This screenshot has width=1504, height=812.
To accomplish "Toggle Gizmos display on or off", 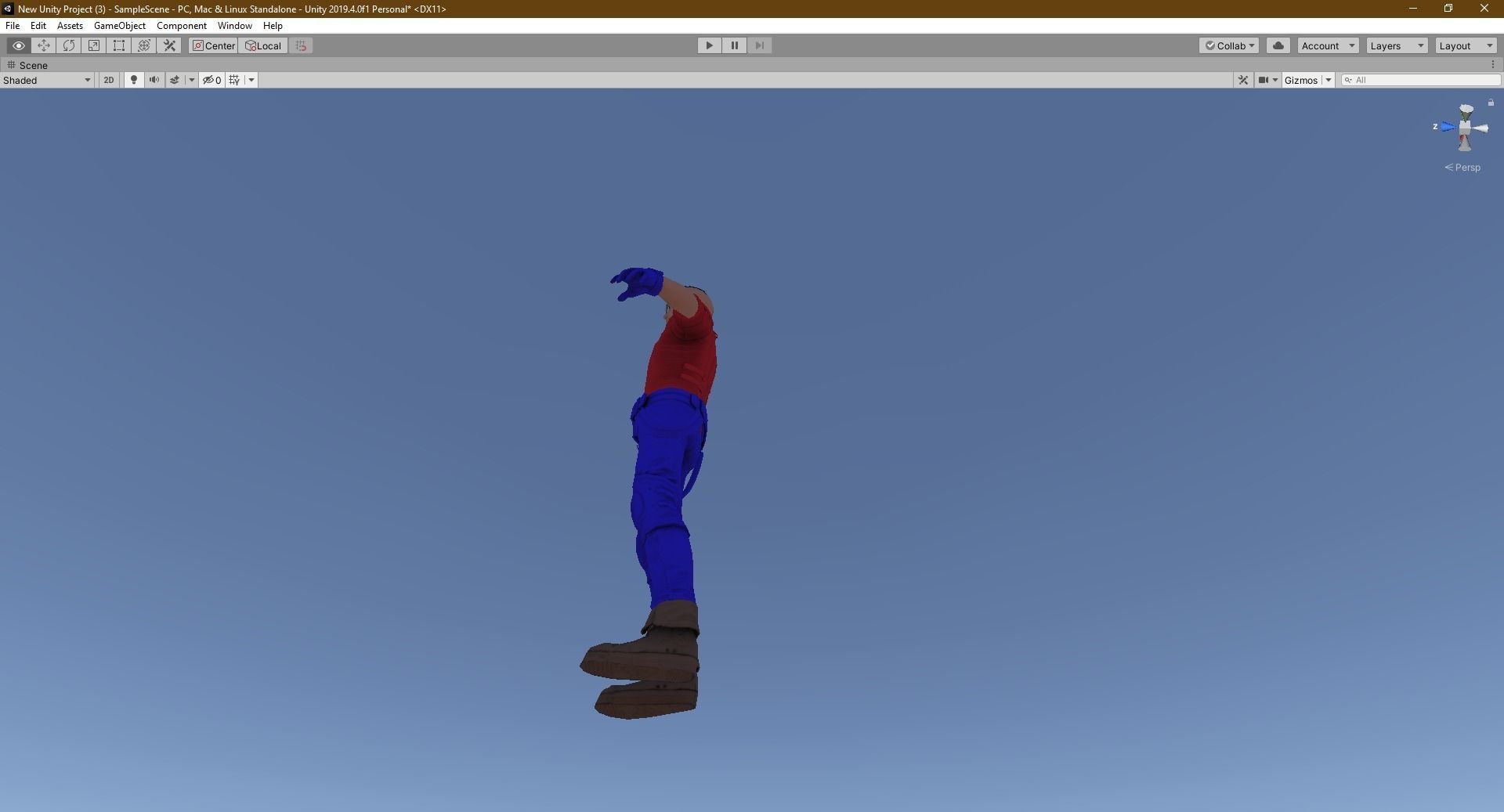I will click(1301, 80).
